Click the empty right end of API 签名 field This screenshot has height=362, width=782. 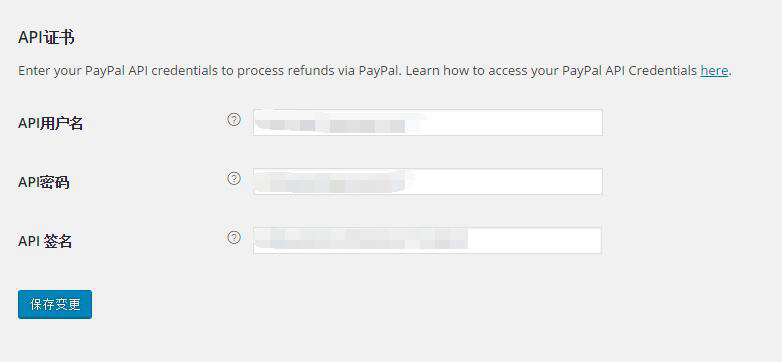pyautogui.click(x=534, y=240)
